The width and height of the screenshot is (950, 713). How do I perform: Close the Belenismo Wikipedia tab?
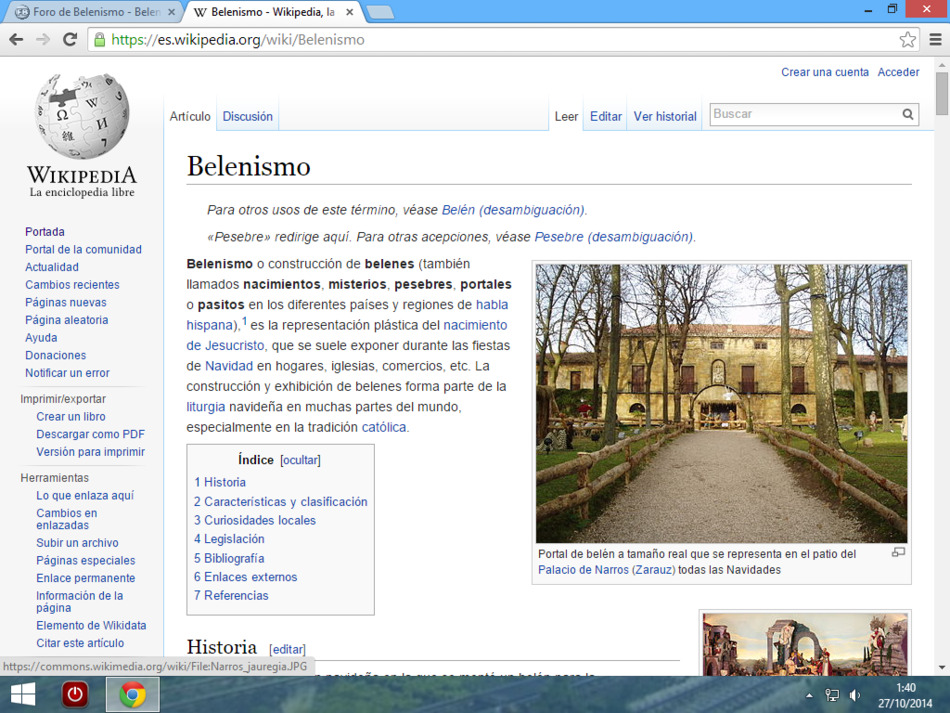(x=350, y=12)
